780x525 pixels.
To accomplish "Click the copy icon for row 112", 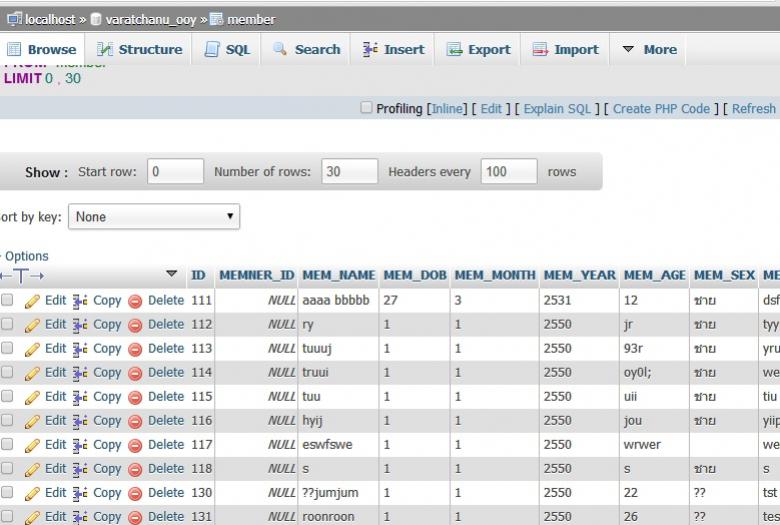I will [80, 325].
